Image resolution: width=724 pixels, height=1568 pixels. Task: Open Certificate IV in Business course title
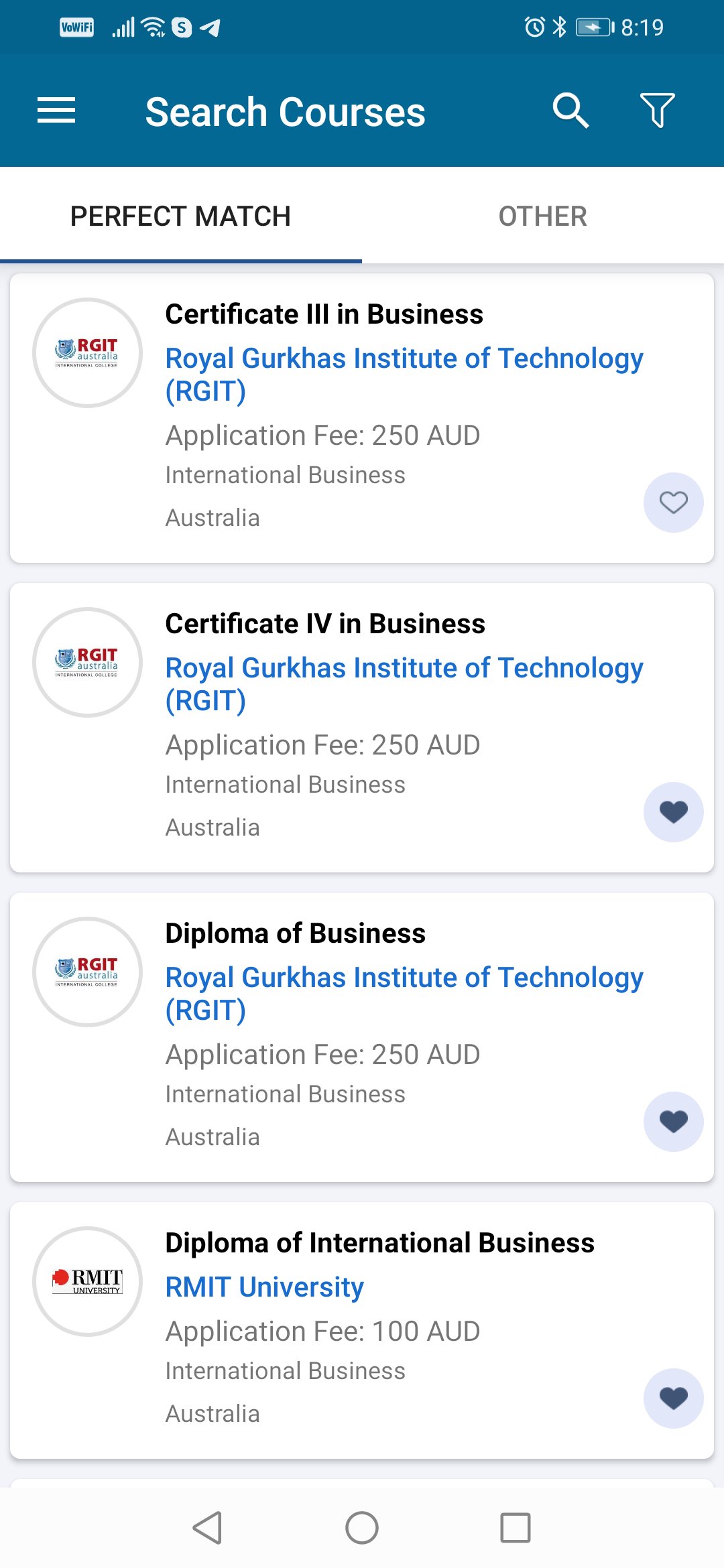tap(325, 624)
